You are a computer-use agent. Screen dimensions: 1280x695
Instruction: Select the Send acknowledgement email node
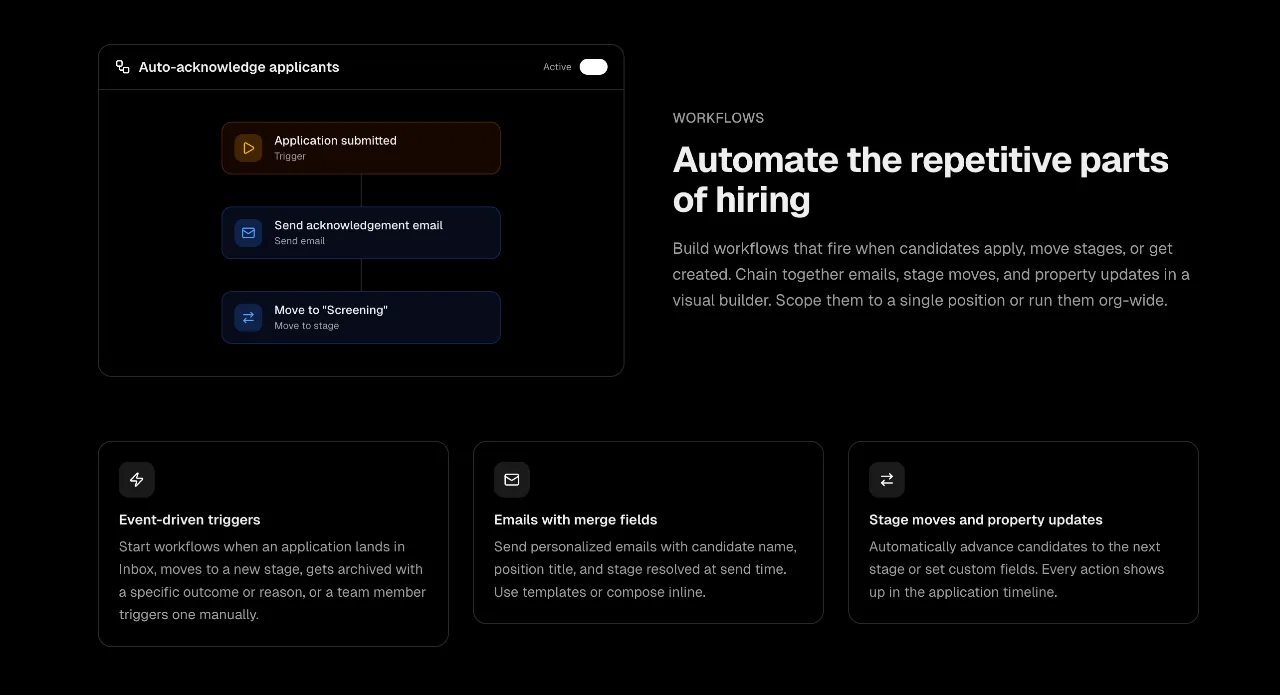361,233
